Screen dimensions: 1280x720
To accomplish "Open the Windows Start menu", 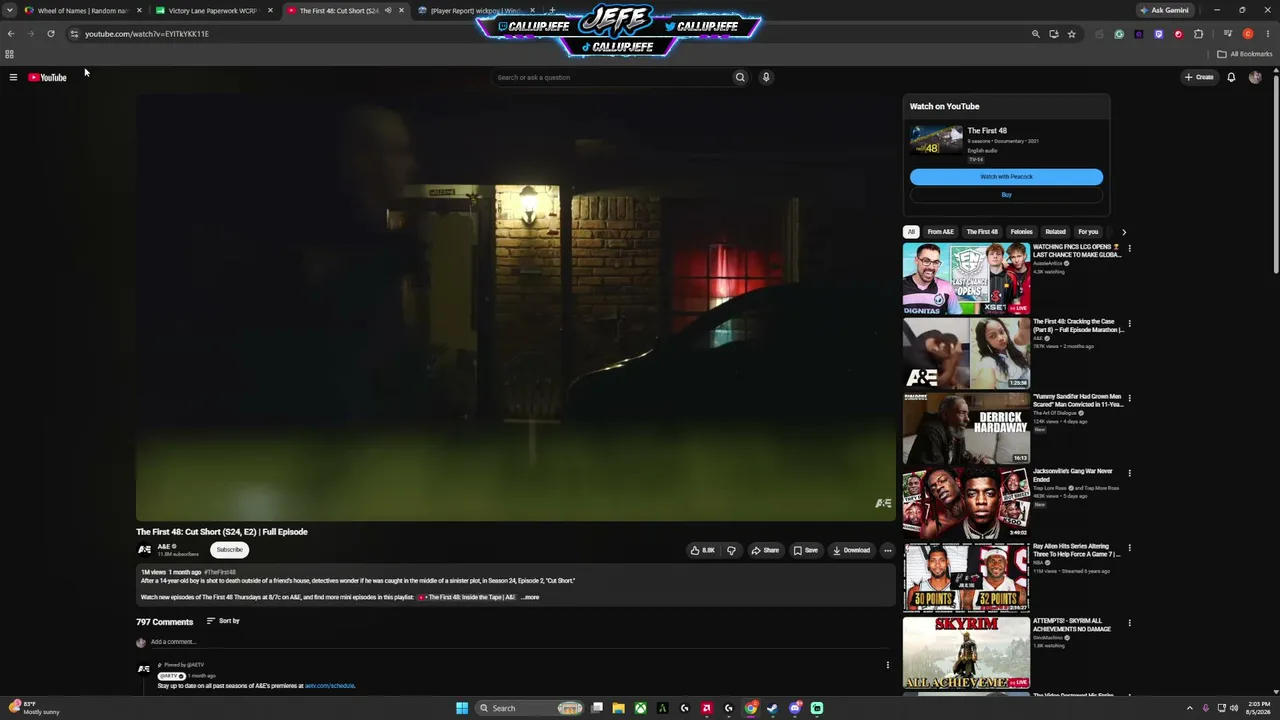I will tap(462, 708).
